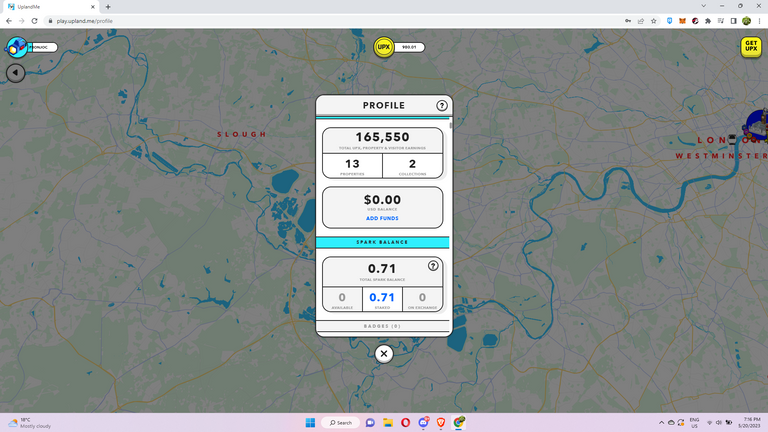768x432 pixels.
Task: Open tab search chevron dropdown
Action: pyautogui.click(x=703, y=6)
